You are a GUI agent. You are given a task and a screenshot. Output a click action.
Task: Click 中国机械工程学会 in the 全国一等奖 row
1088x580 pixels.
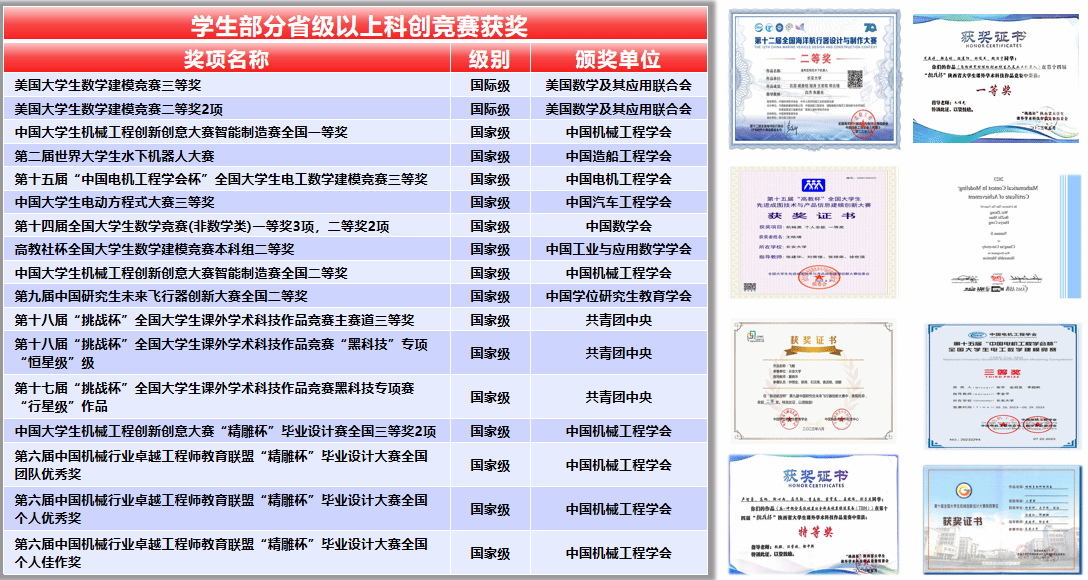618,132
